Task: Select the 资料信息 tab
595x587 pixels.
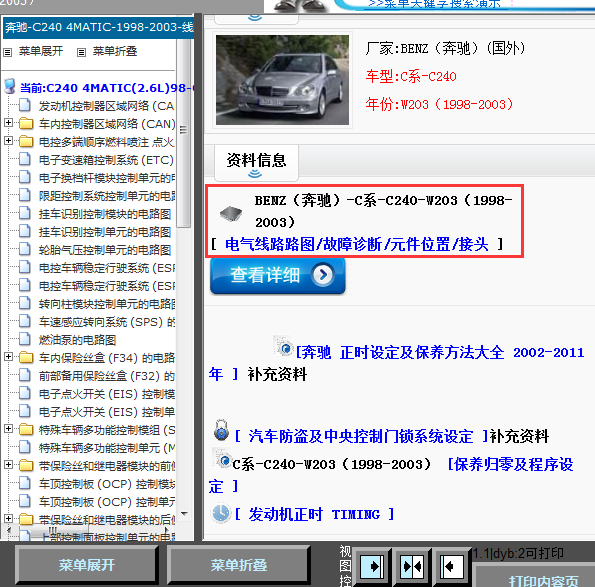Action: 257,162
